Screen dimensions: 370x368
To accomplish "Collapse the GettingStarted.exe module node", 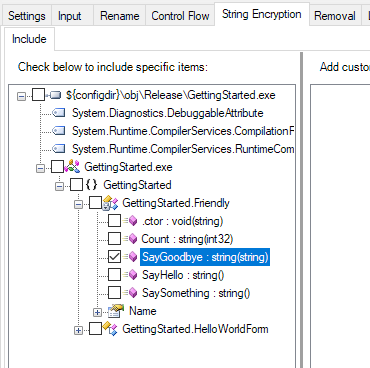I will pos(40,168).
